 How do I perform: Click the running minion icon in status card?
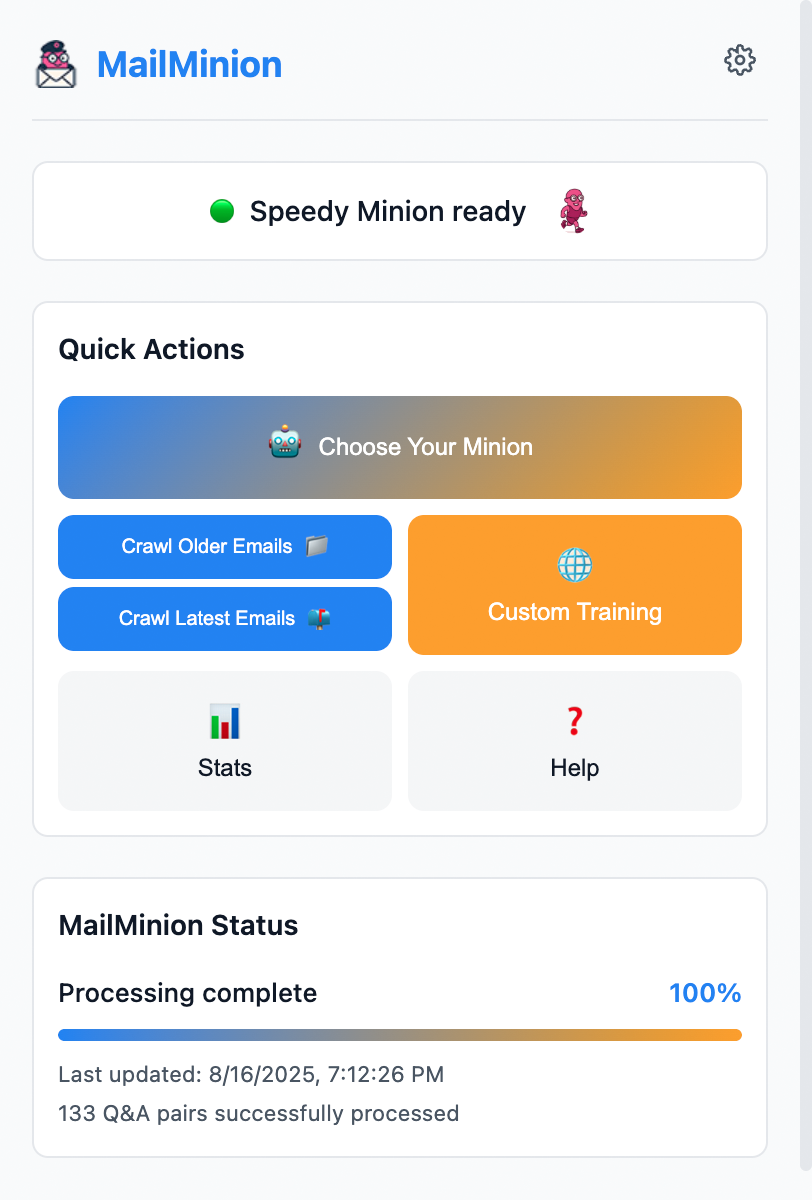[x=572, y=211]
